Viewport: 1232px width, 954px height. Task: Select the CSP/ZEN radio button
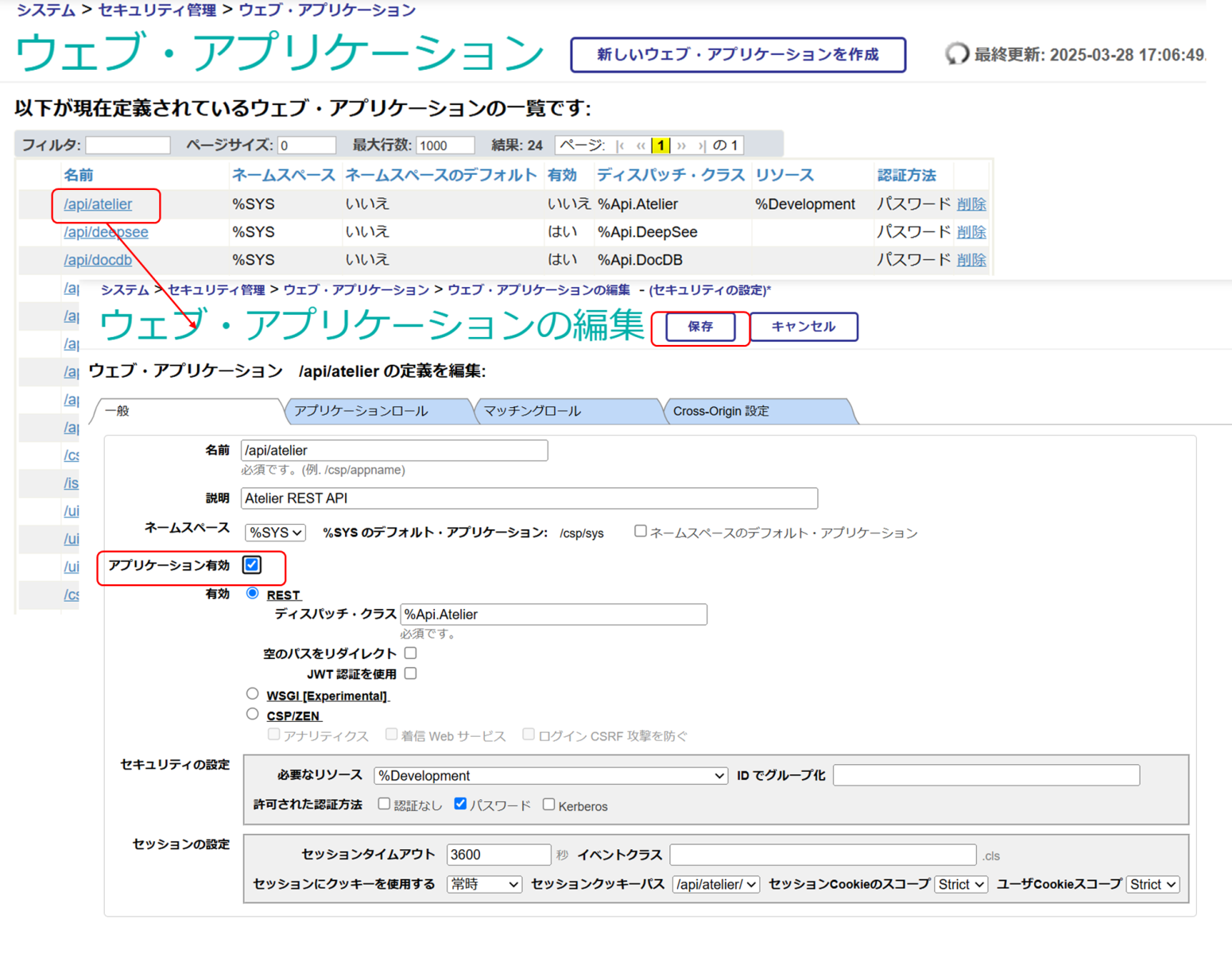point(253,714)
